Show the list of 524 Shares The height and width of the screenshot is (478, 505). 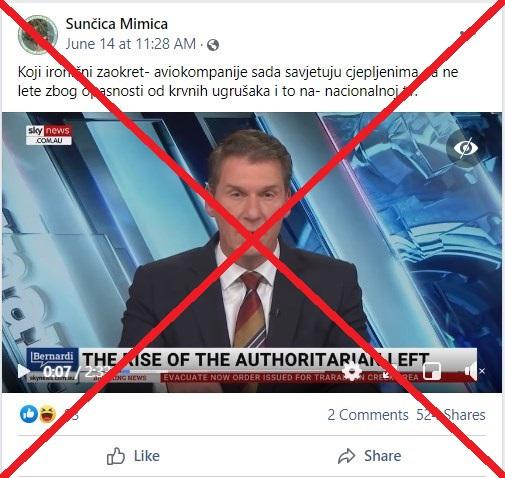click(x=451, y=415)
